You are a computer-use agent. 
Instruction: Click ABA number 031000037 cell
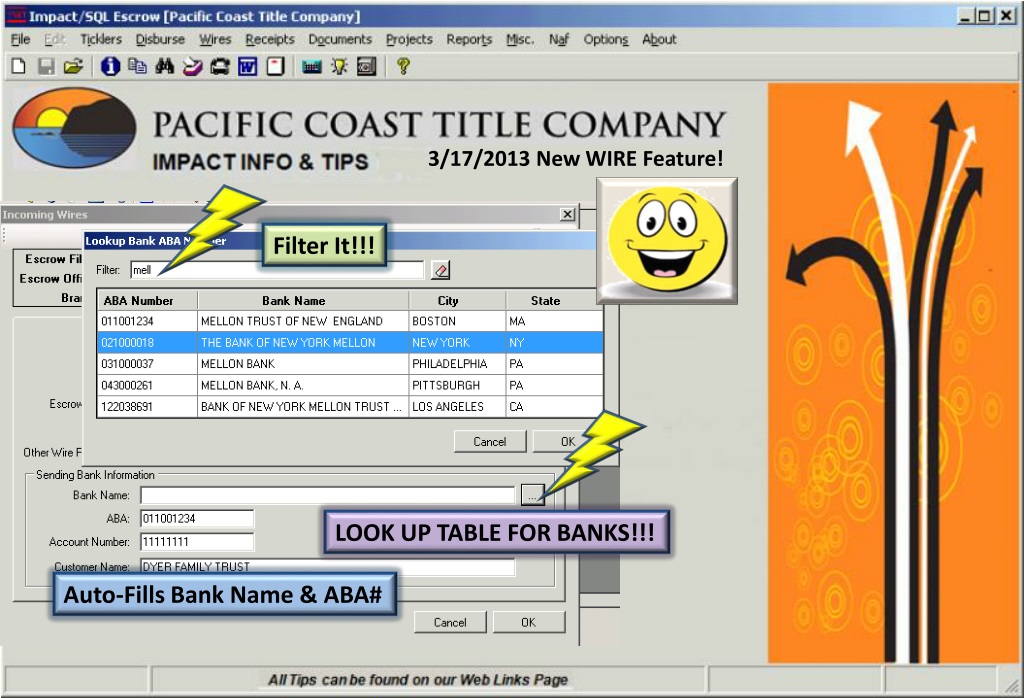(x=148, y=364)
